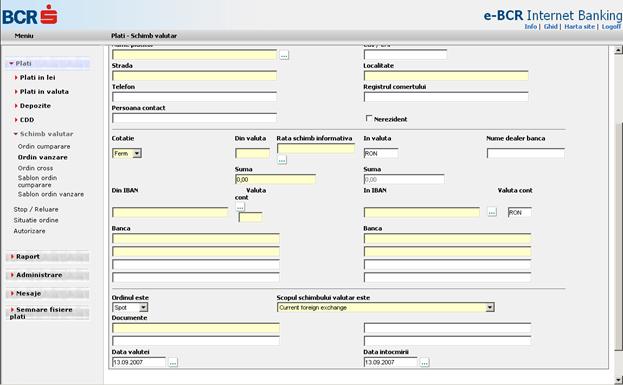Focus the Localitate input field
Image resolution: width=623 pixels, height=385 pixels.
click(446, 76)
